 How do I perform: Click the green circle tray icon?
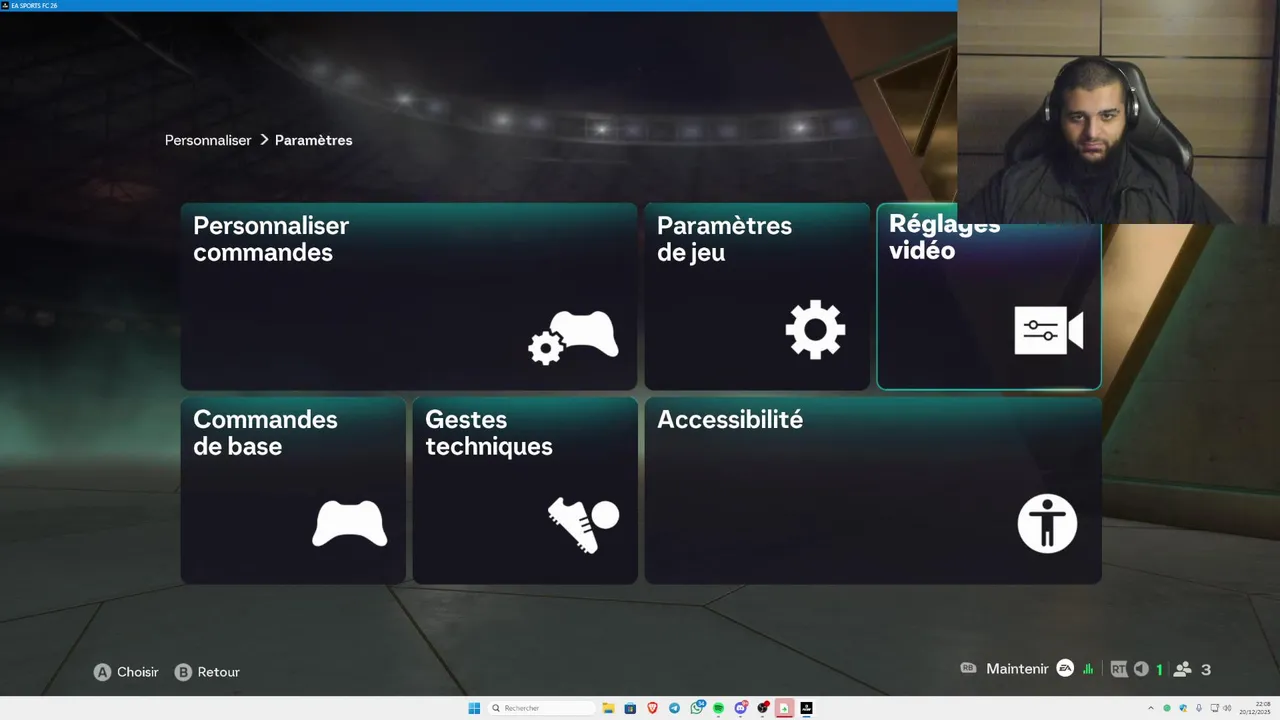(1167, 708)
